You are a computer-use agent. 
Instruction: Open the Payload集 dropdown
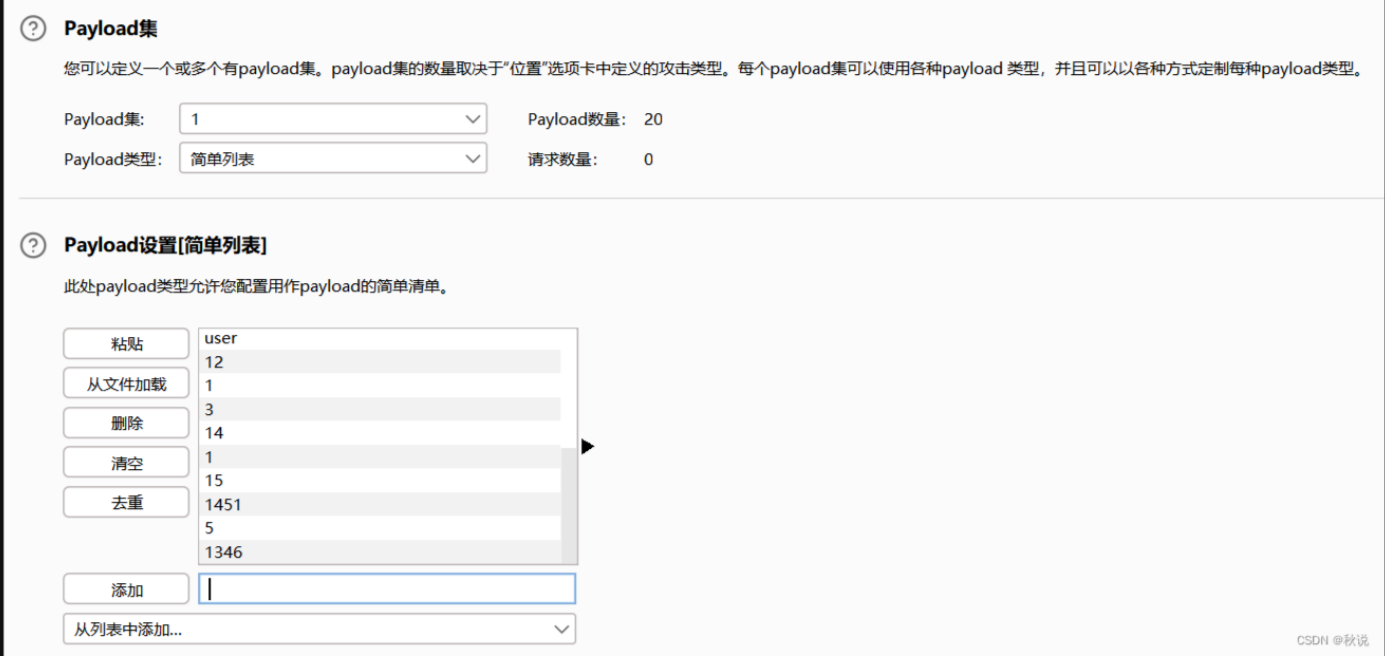[332, 118]
